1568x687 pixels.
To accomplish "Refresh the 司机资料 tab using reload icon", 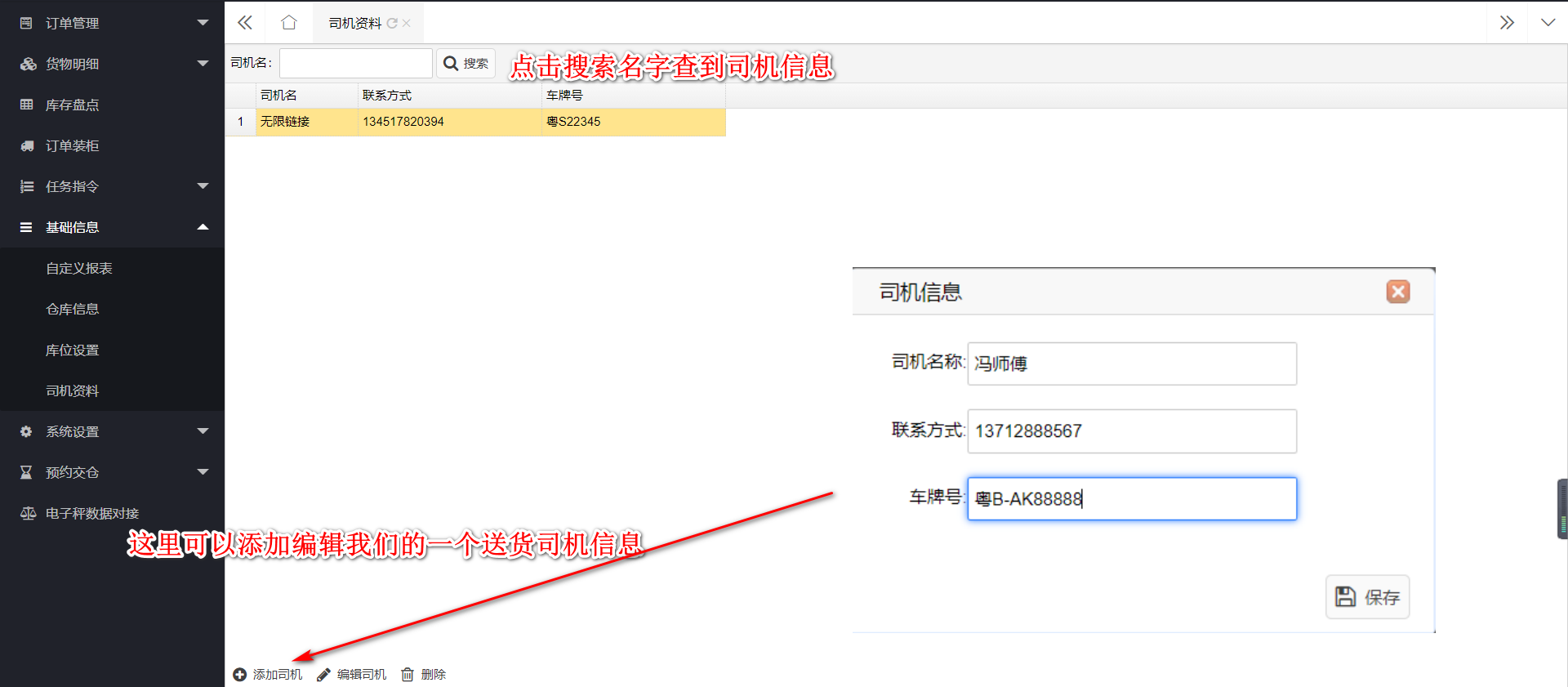I will click(392, 24).
